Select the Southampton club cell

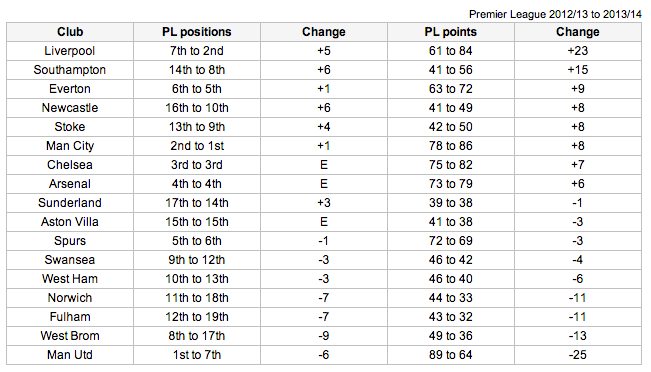(x=70, y=70)
